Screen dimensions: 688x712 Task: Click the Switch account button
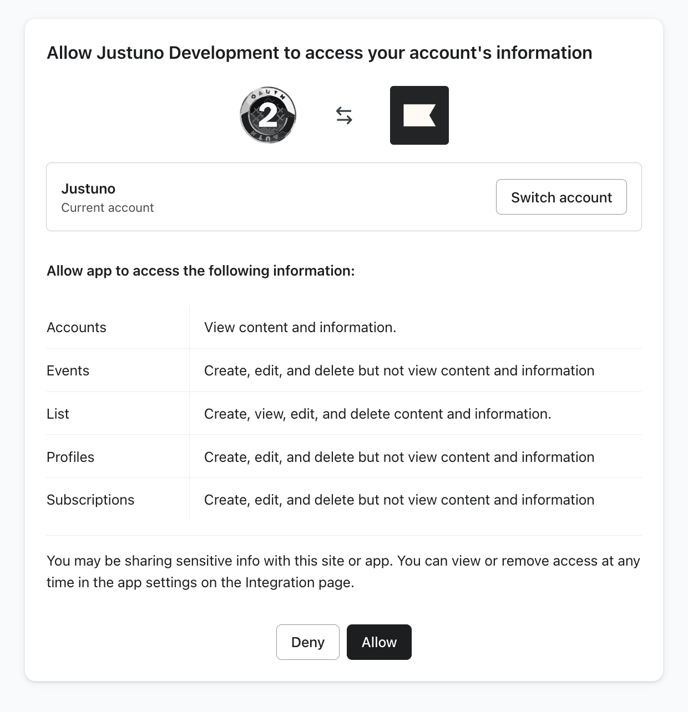point(561,197)
